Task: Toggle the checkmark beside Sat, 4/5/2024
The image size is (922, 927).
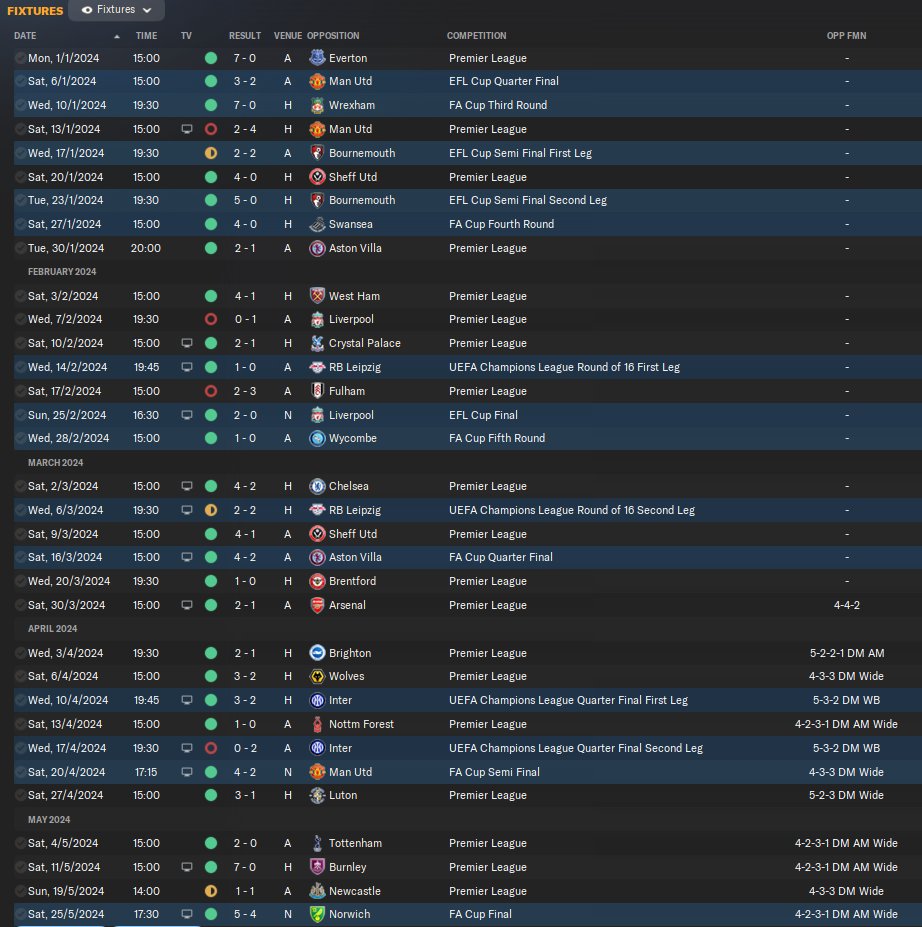Action: point(21,843)
